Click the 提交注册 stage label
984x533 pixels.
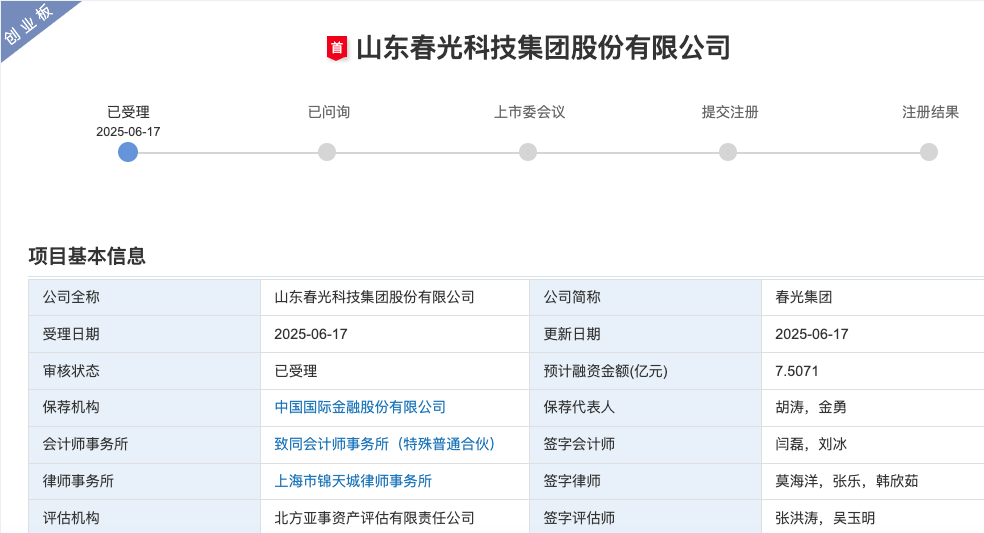click(x=730, y=112)
